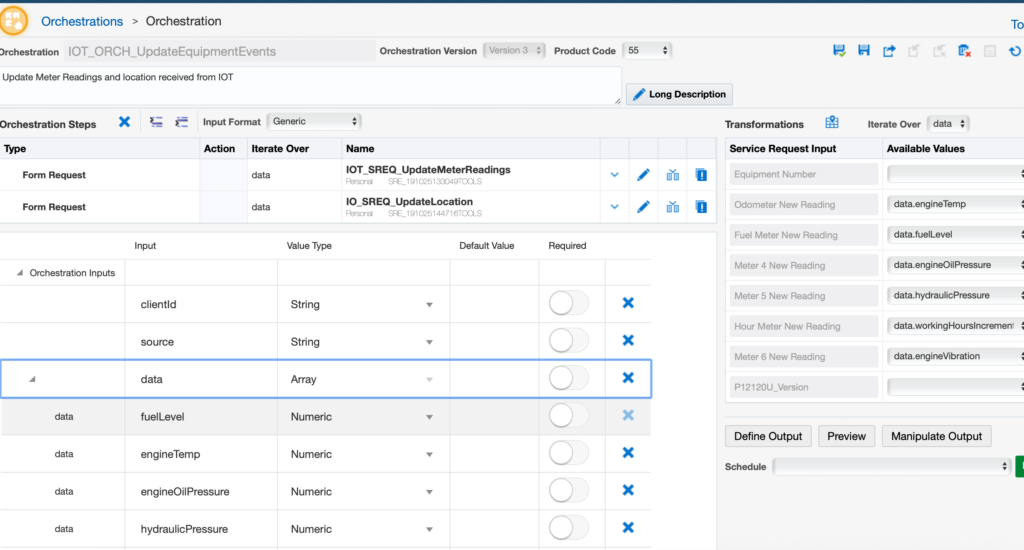Toggle Required switch for engineTemp
This screenshot has width=1024, height=550.
point(568,453)
